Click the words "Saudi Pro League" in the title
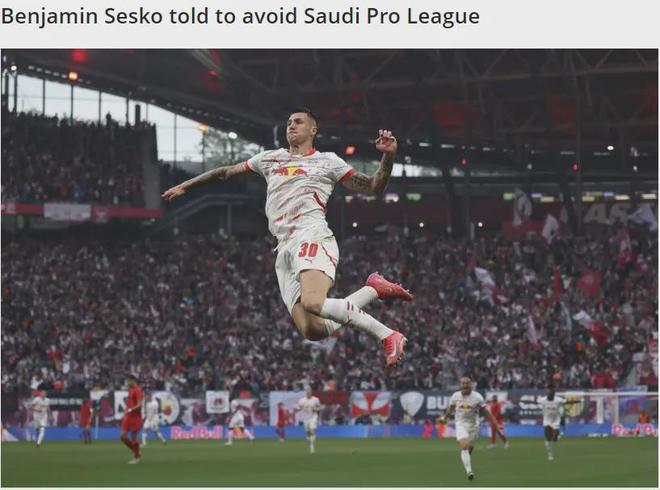Viewport: 660px width, 490px height. coord(391,17)
